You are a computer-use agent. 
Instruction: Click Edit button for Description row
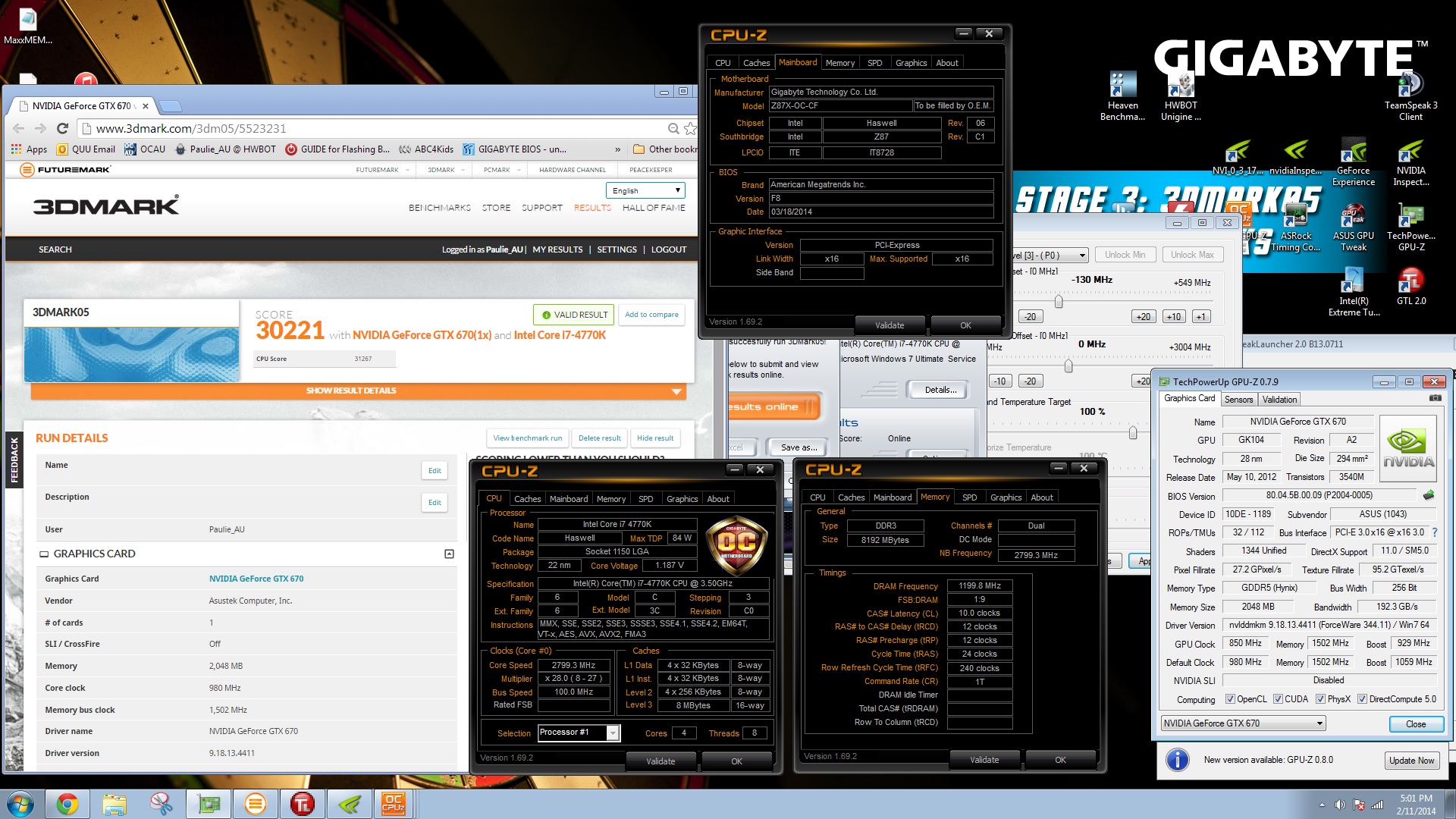click(x=435, y=503)
